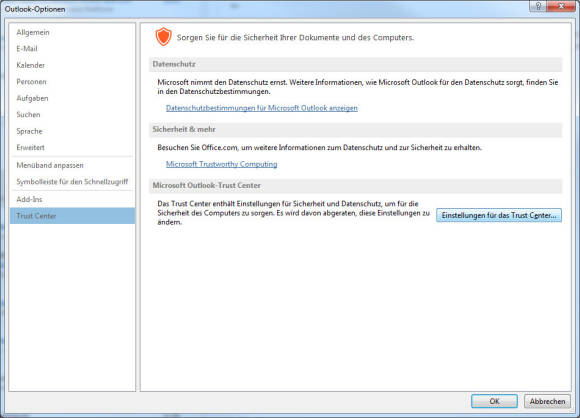This screenshot has width=580, height=418.
Task: Open Datenschutzbestimmungen für Microsoft Outlook anzeigen link
Action: click(x=262, y=108)
